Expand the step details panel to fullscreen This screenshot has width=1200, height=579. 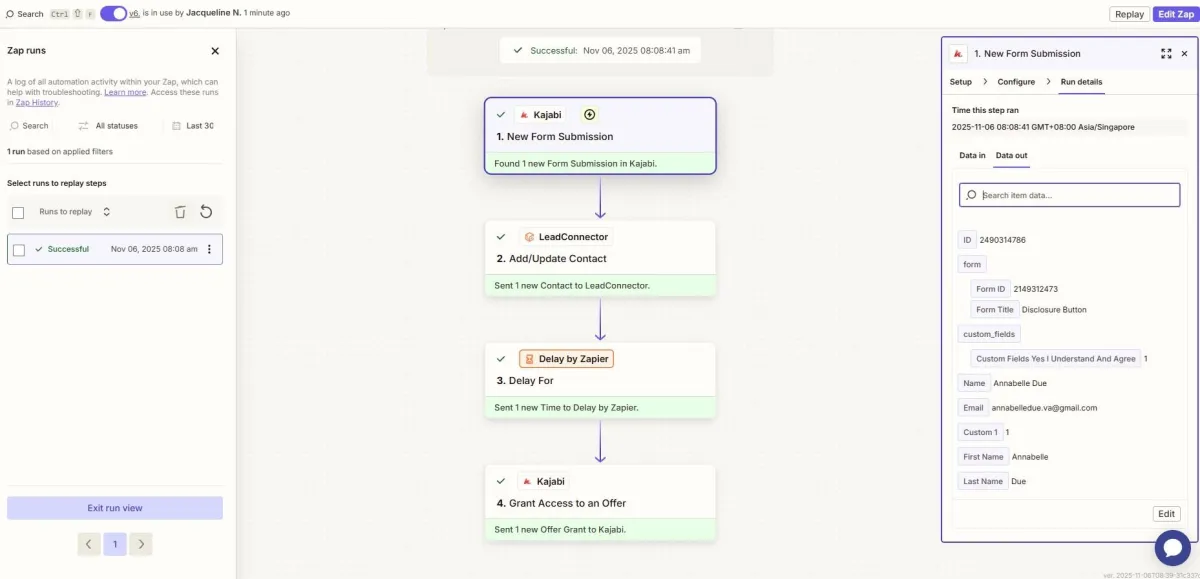1166,54
